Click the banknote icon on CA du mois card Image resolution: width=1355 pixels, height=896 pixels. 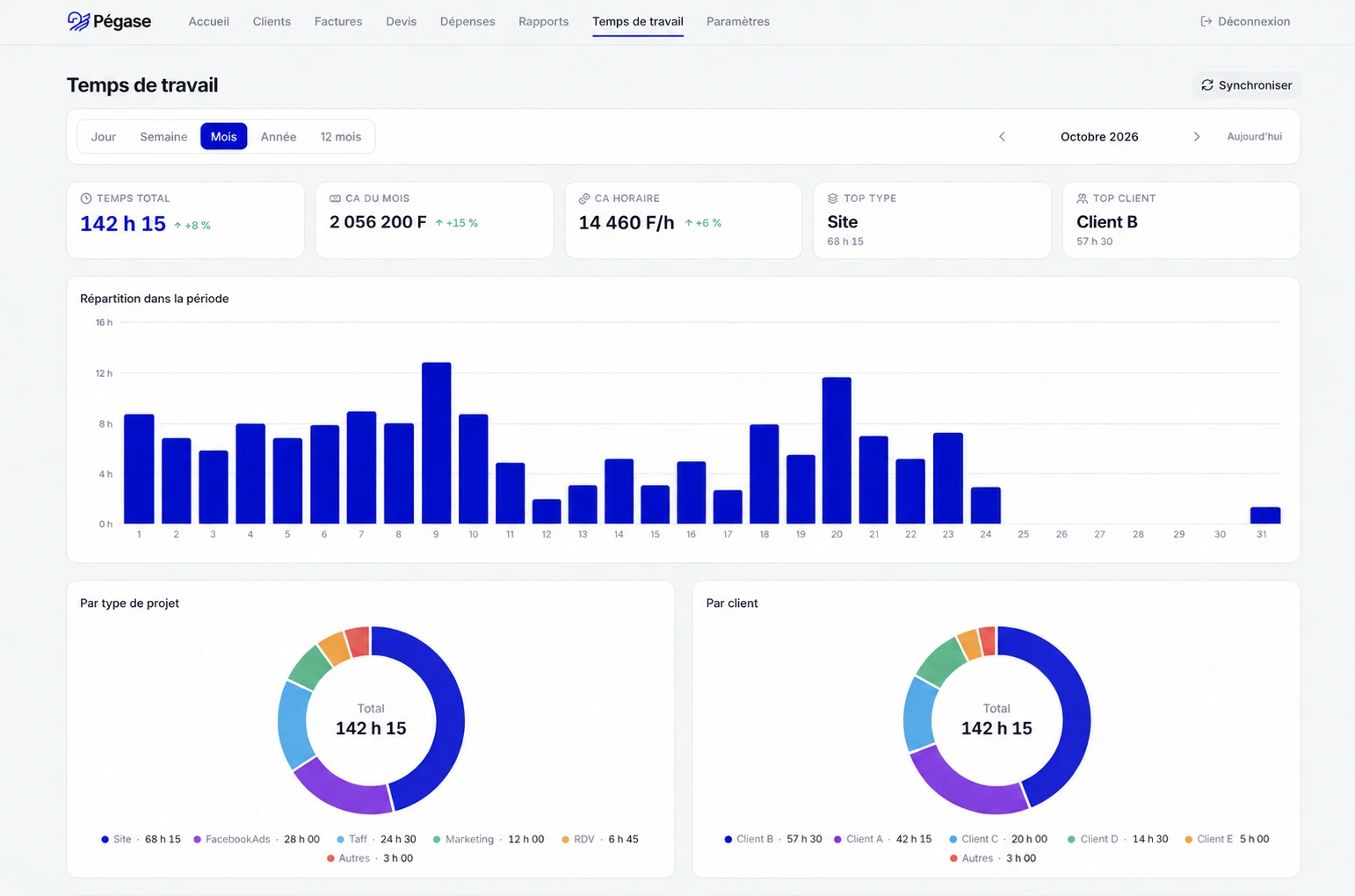[x=335, y=199]
